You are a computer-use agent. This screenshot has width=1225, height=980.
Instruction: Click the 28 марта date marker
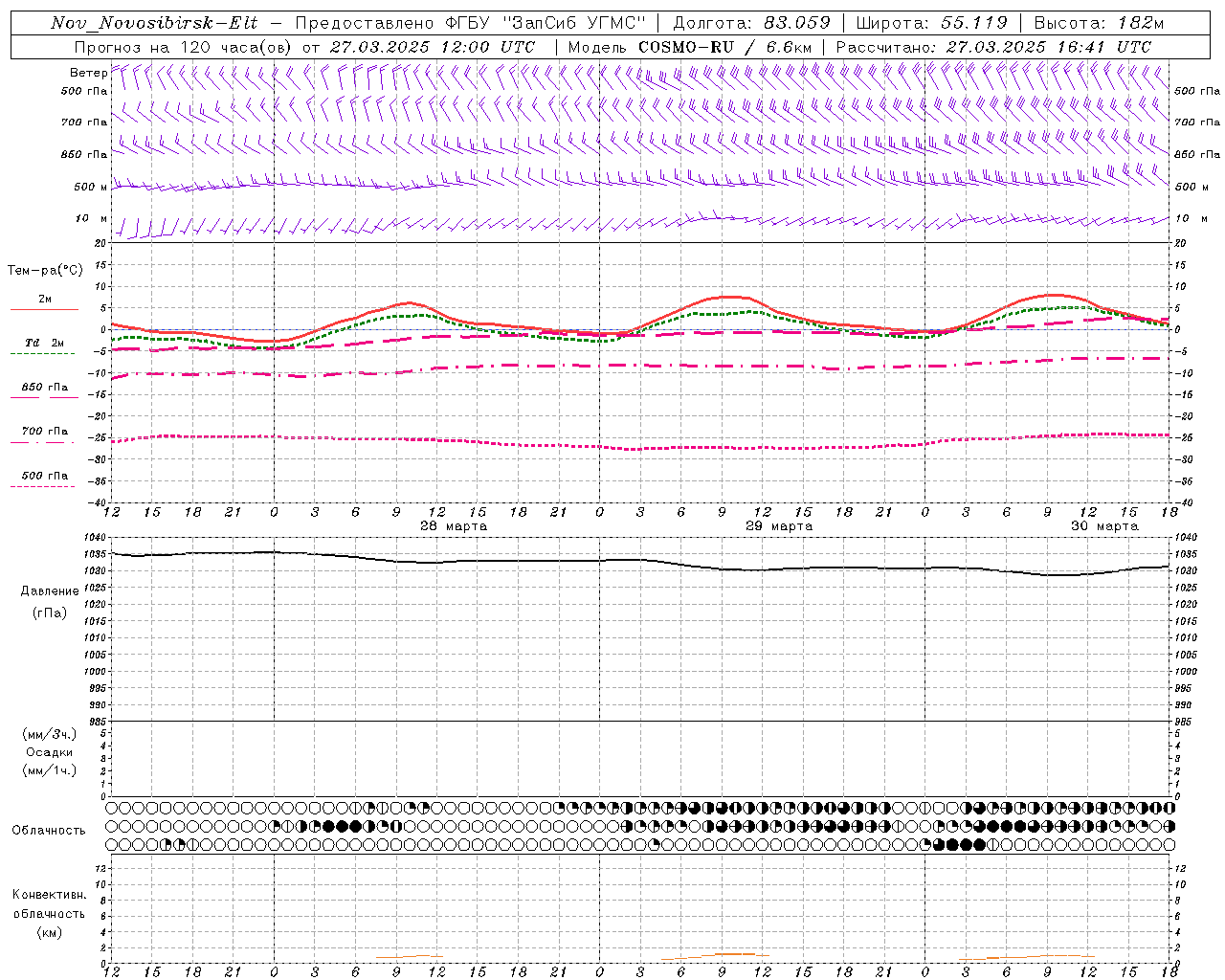[454, 526]
